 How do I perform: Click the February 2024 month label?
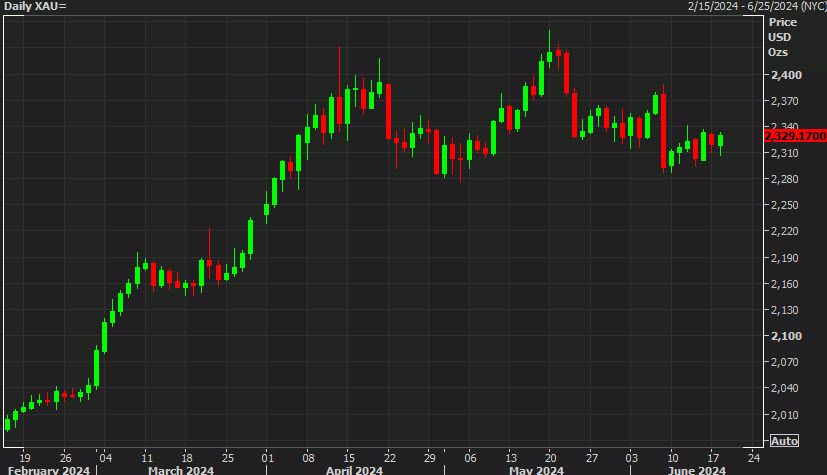point(49,470)
